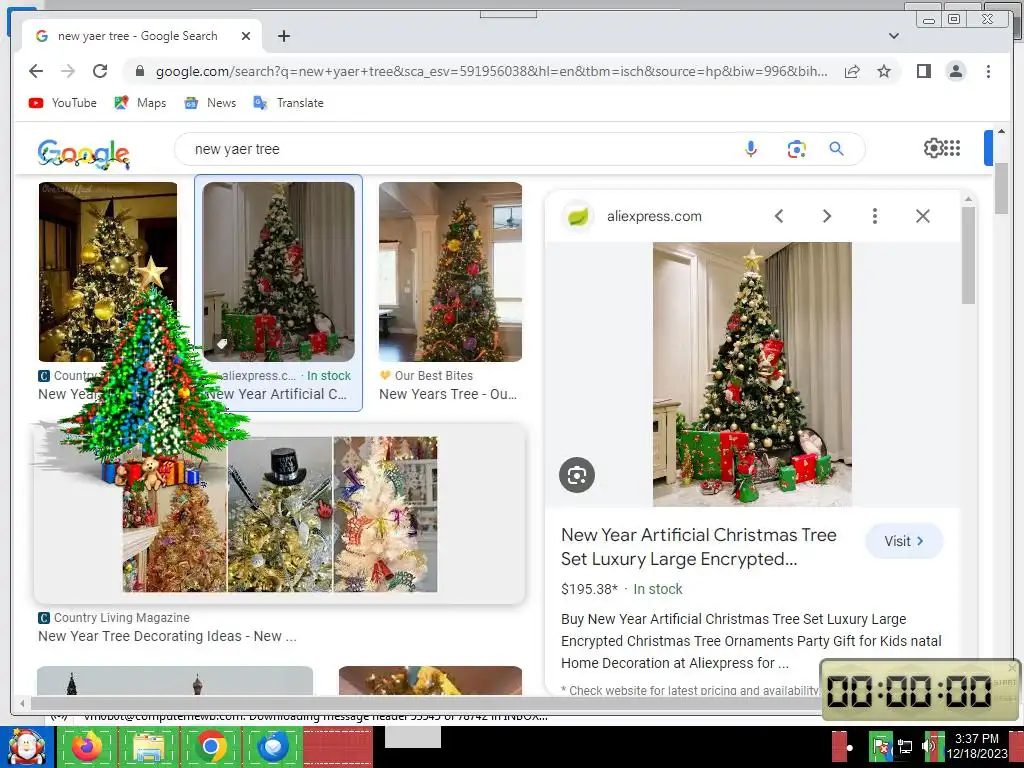
Task: Launch Firefox from the taskbar
Action: coord(87,747)
